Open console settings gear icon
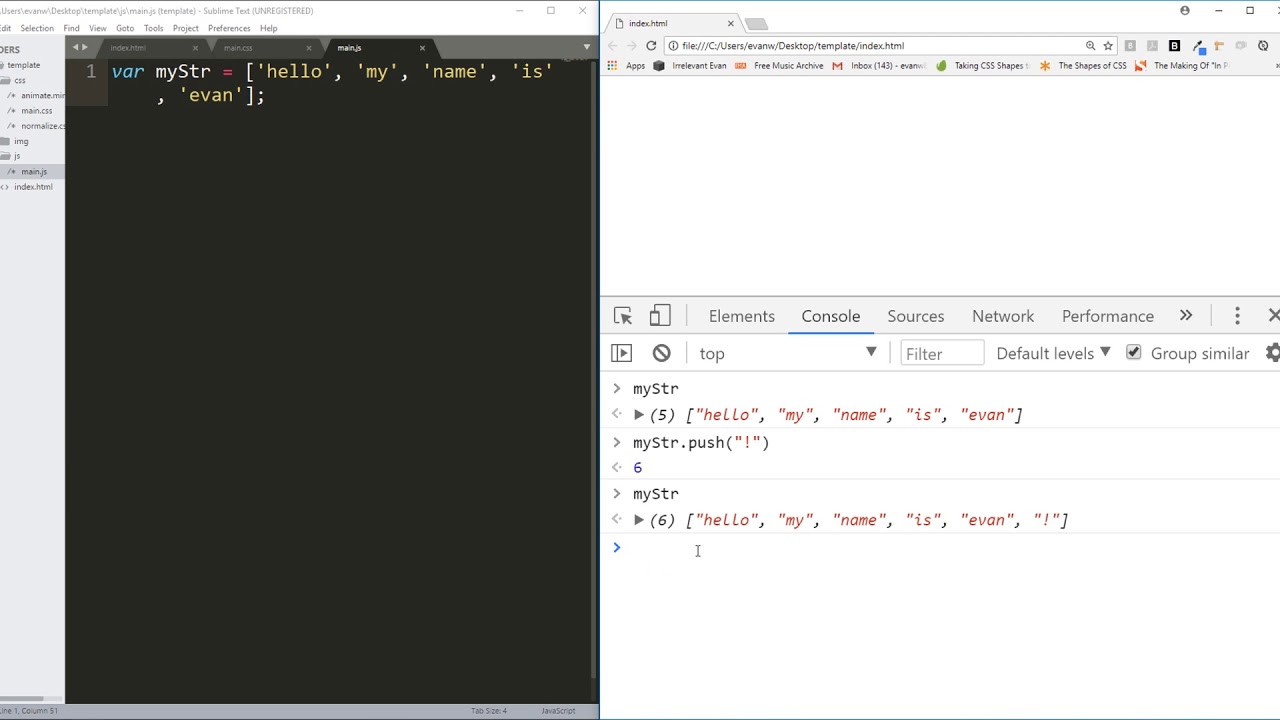This screenshot has width=1280, height=720. [1273, 353]
